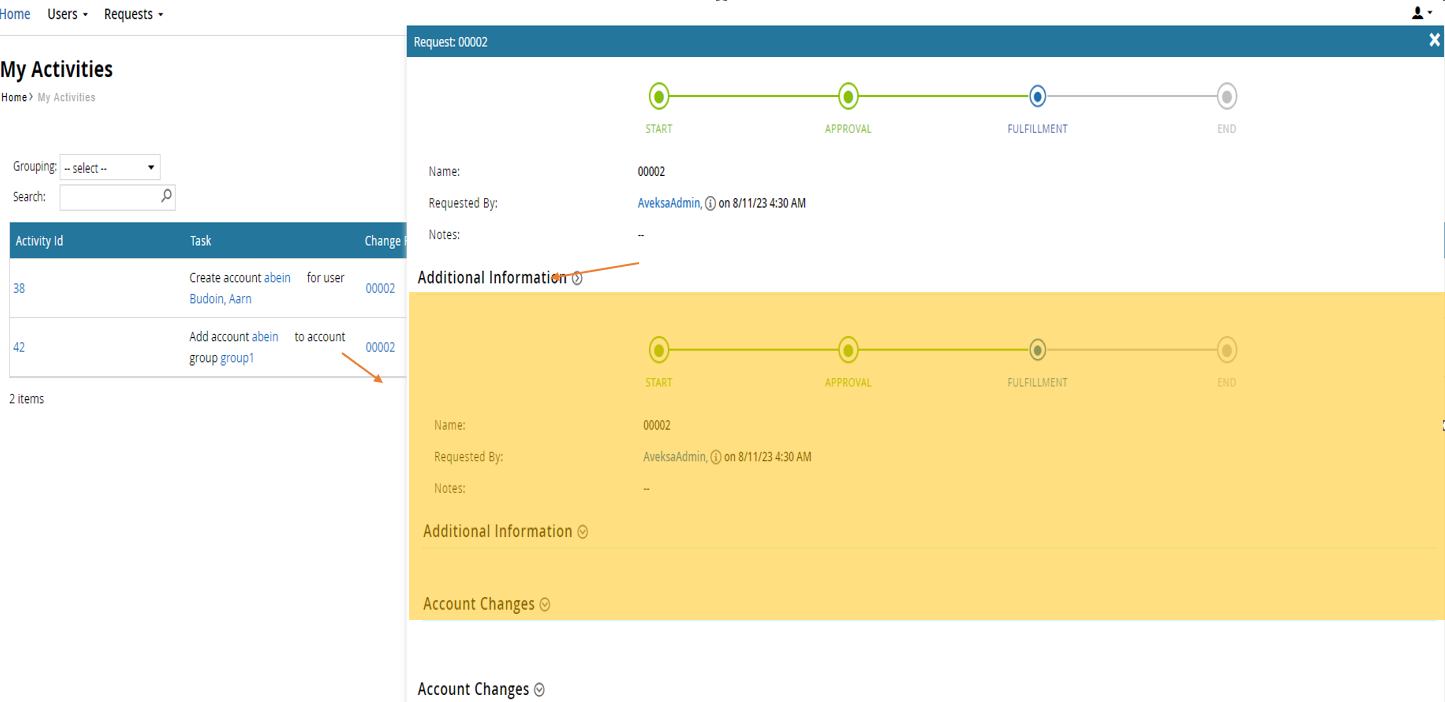Click into the Search text field

[x=108, y=198]
